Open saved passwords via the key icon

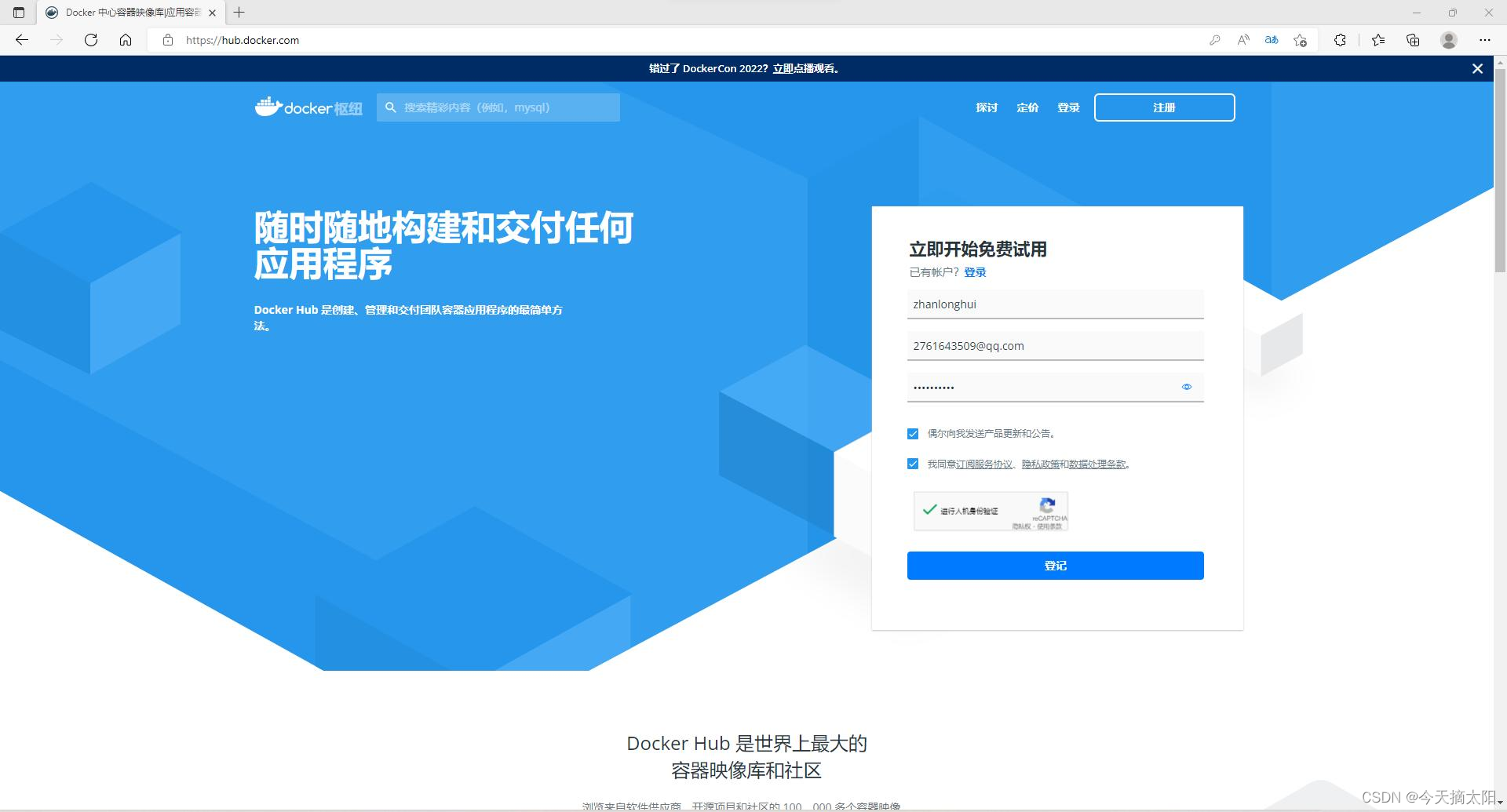[x=1215, y=40]
